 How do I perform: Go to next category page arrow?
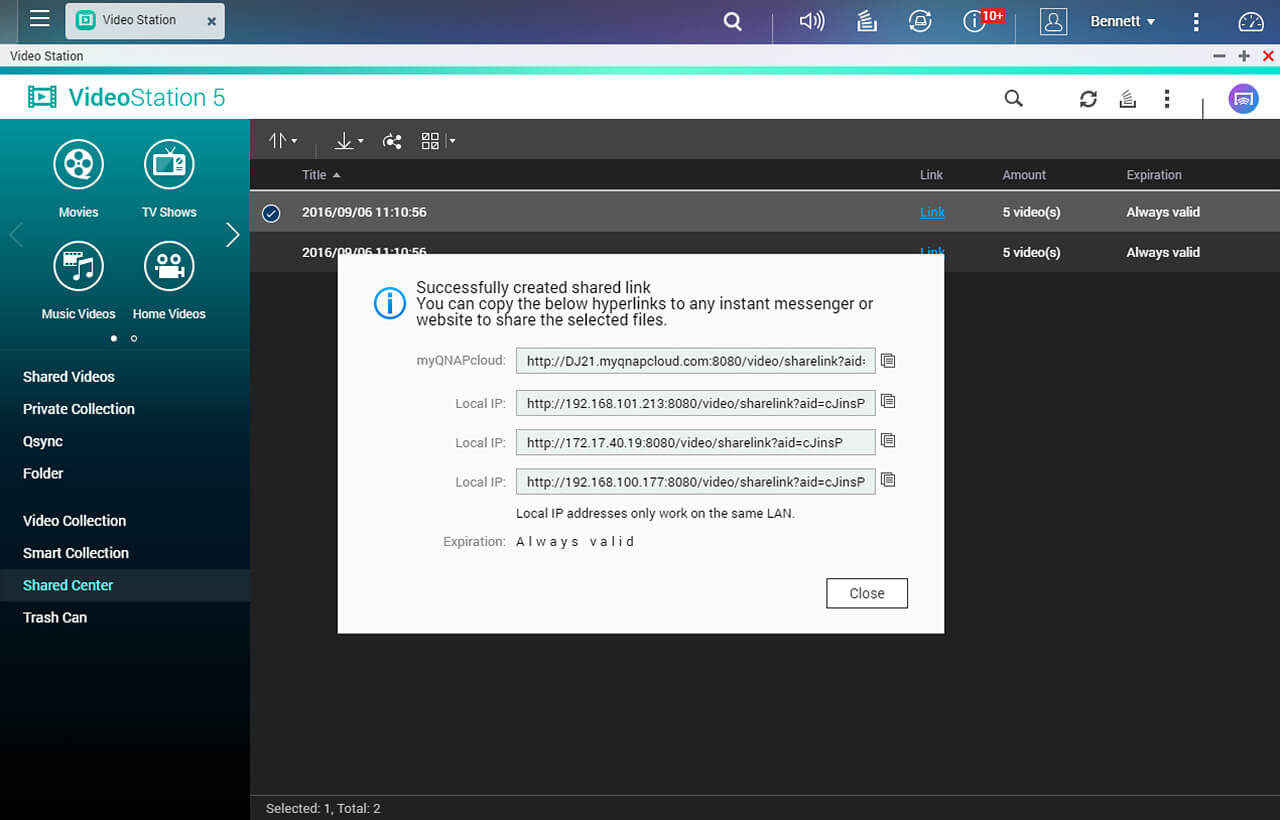(x=232, y=235)
